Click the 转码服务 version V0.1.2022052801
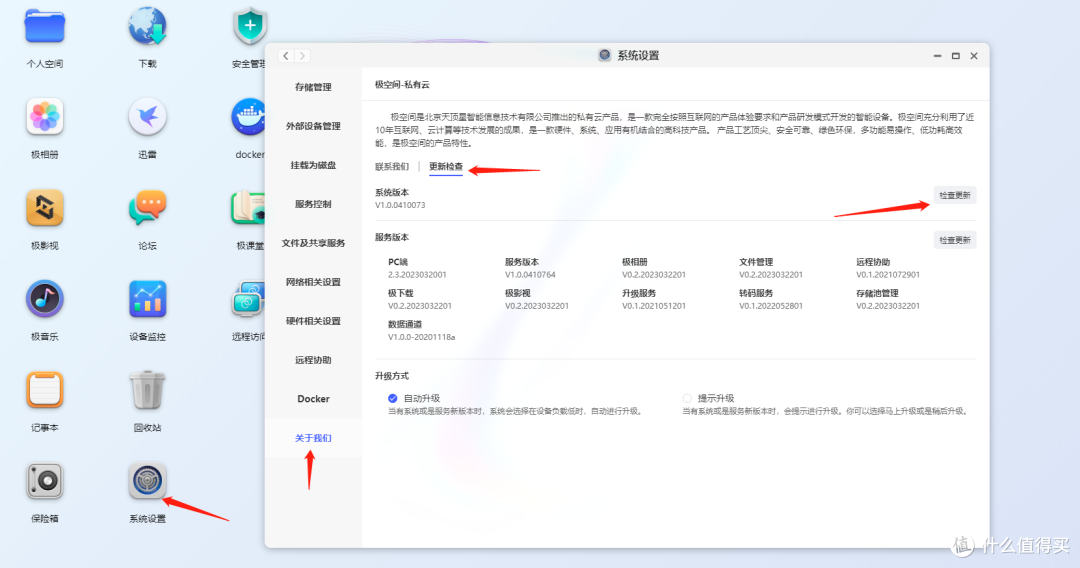Screen dimensions: 1080x568 [x=771, y=306]
